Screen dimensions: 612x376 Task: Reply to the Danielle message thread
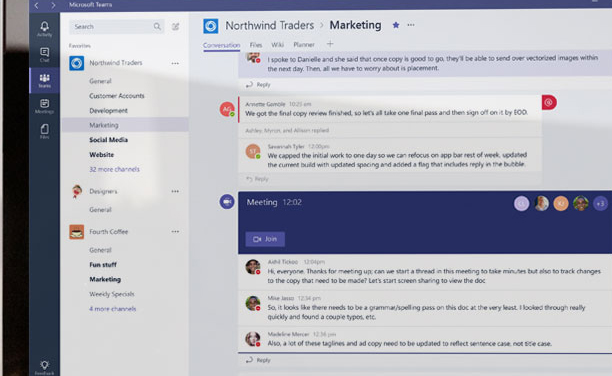tap(258, 84)
